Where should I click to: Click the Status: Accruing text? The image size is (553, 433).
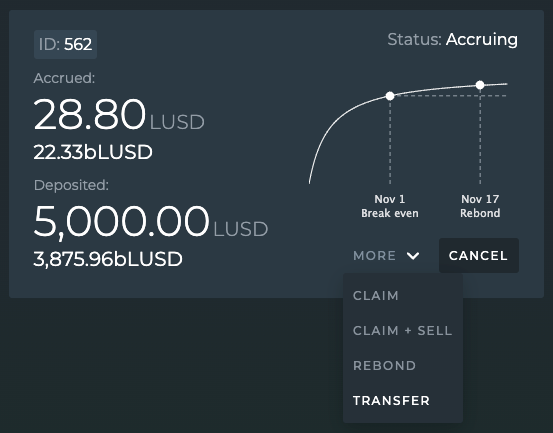(x=452, y=39)
